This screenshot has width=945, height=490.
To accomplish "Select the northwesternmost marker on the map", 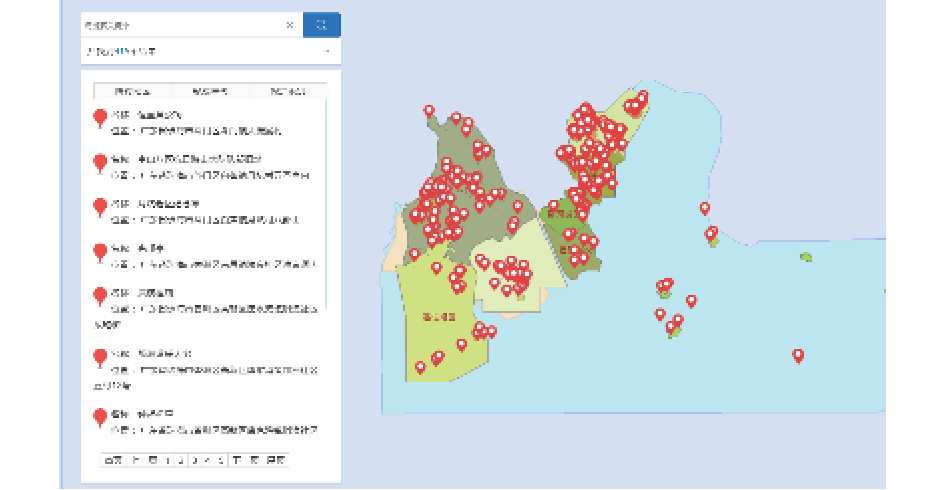I will click(x=429, y=111).
